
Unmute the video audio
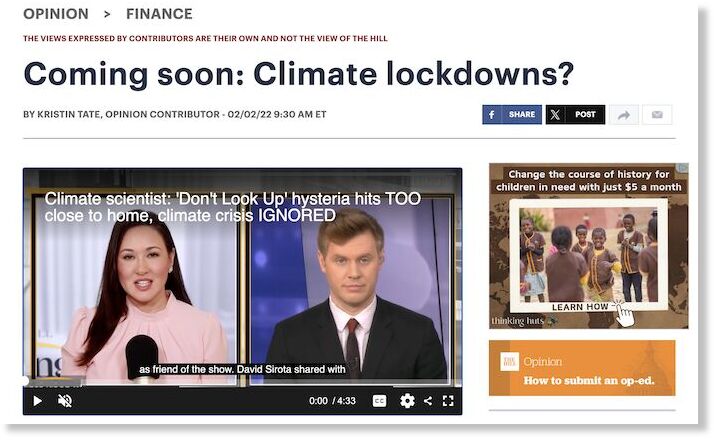[x=65, y=401]
